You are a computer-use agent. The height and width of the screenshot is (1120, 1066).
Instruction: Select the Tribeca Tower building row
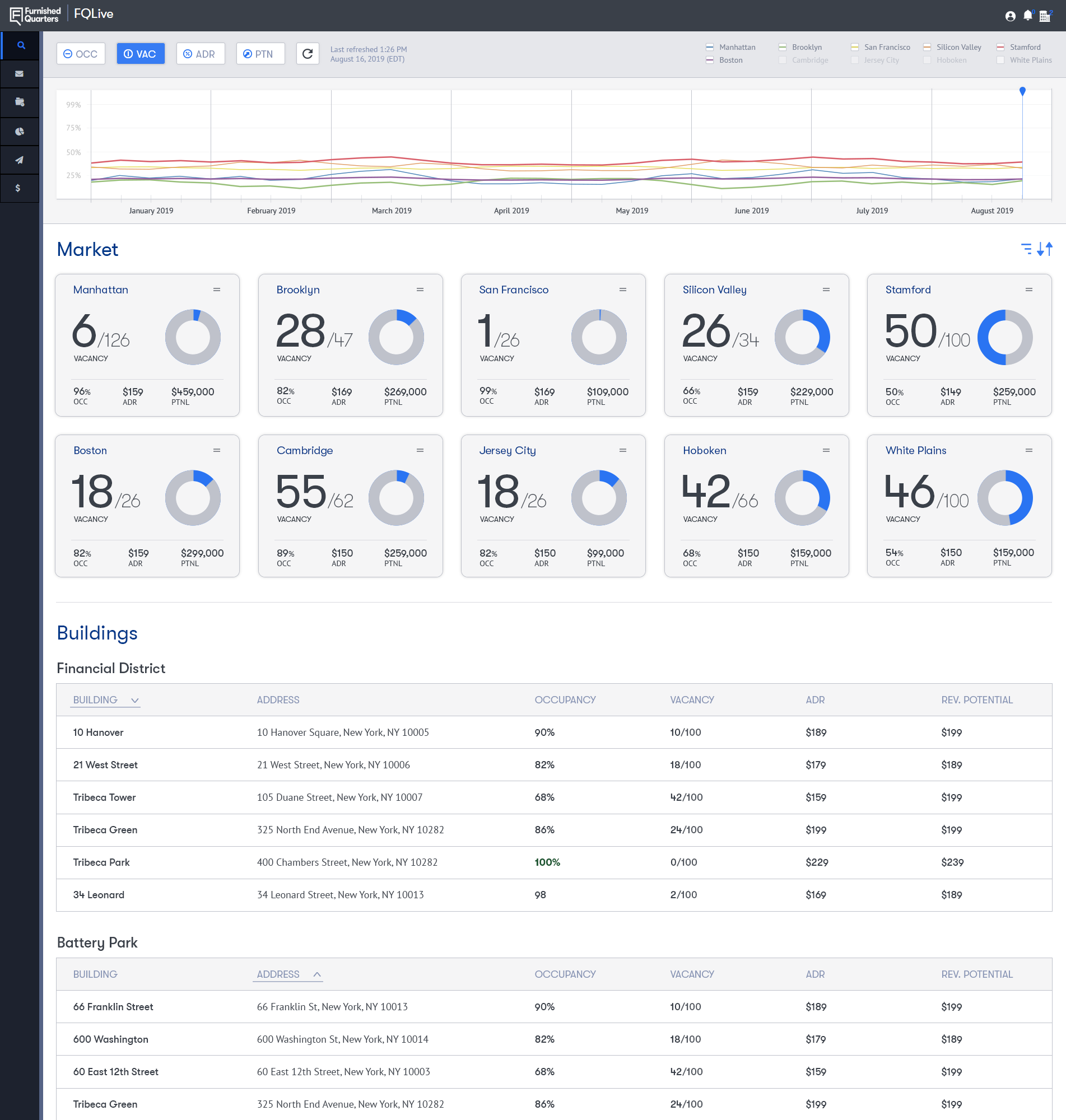pyautogui.click(x=554, y=797)
